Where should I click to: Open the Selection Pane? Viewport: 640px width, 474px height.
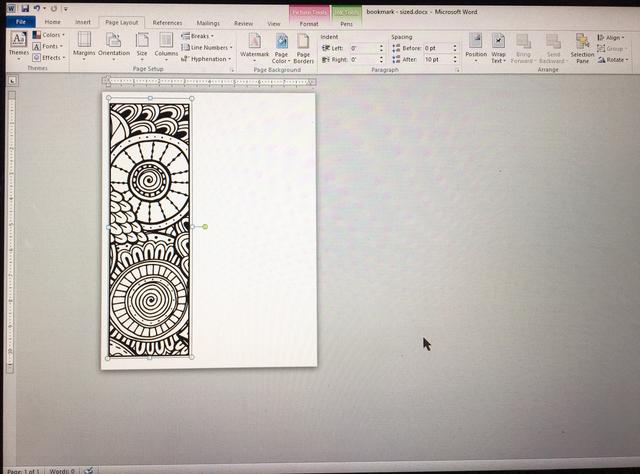582,48
